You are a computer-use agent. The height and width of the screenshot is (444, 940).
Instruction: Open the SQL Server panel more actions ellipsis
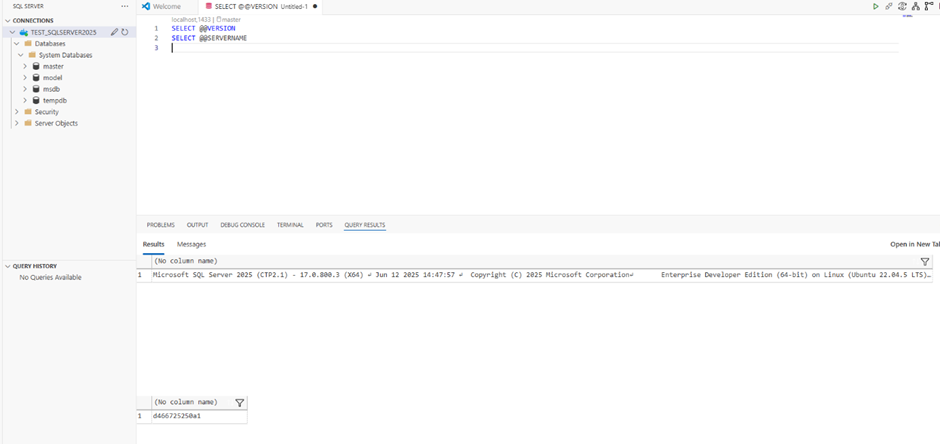tap(125, 6)
